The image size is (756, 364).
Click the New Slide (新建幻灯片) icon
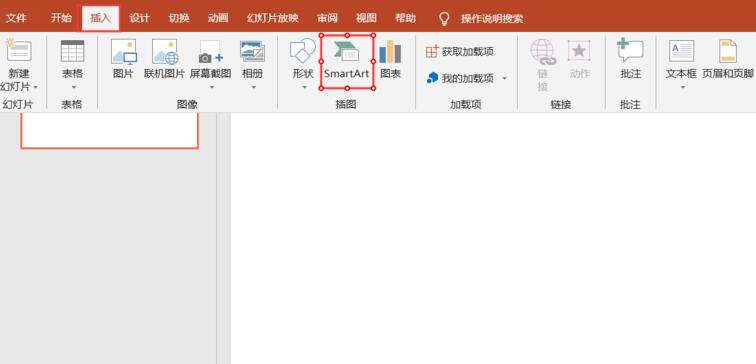(x=18, y=51)
